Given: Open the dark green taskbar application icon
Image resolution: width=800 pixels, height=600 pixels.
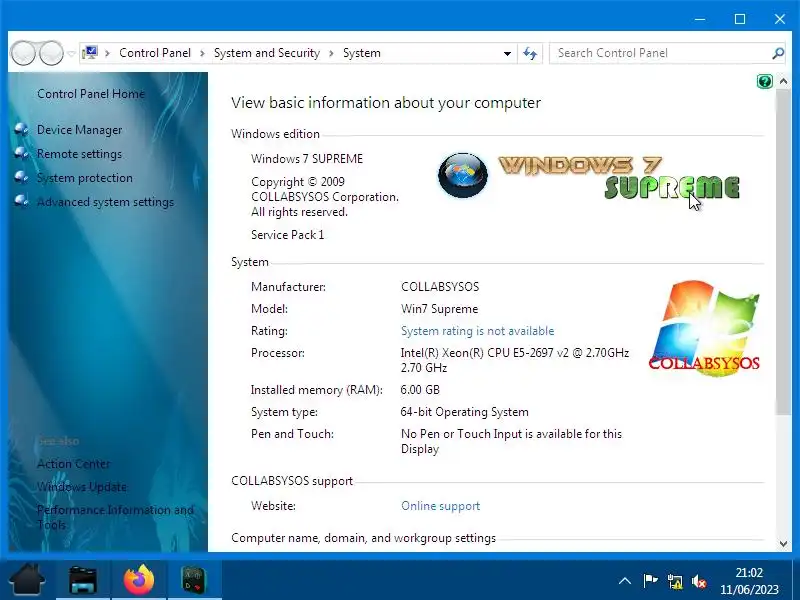Looking at the screenshot, I should [x=194, y=580].
